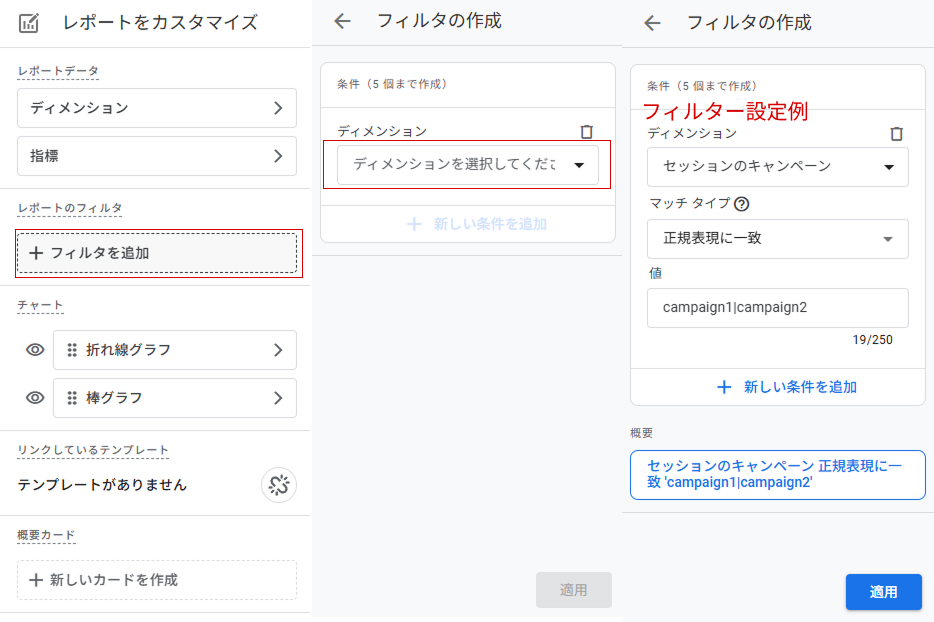The width and height of the screenshot is (934, 622).
Task: Click the value field containing campaign1|campaign2
Action: [777, 308]
